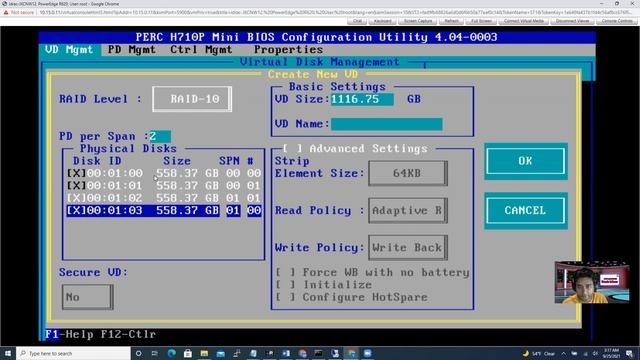Open the Write Policy dropdown
The image size is (640, 360).
tap(408, 247)
